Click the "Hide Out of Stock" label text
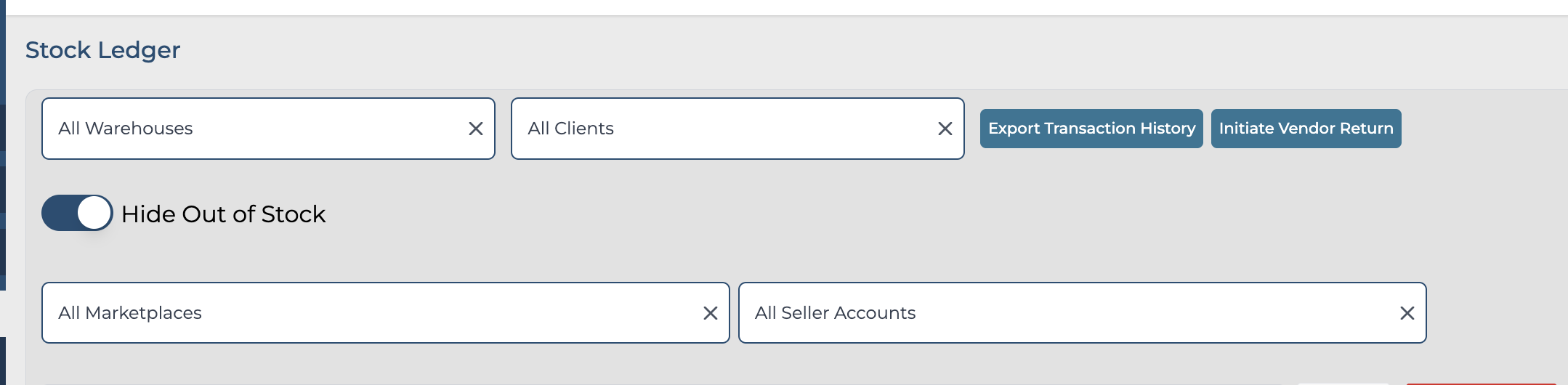This screenshot has width=1568, height=385. (223, 214)
